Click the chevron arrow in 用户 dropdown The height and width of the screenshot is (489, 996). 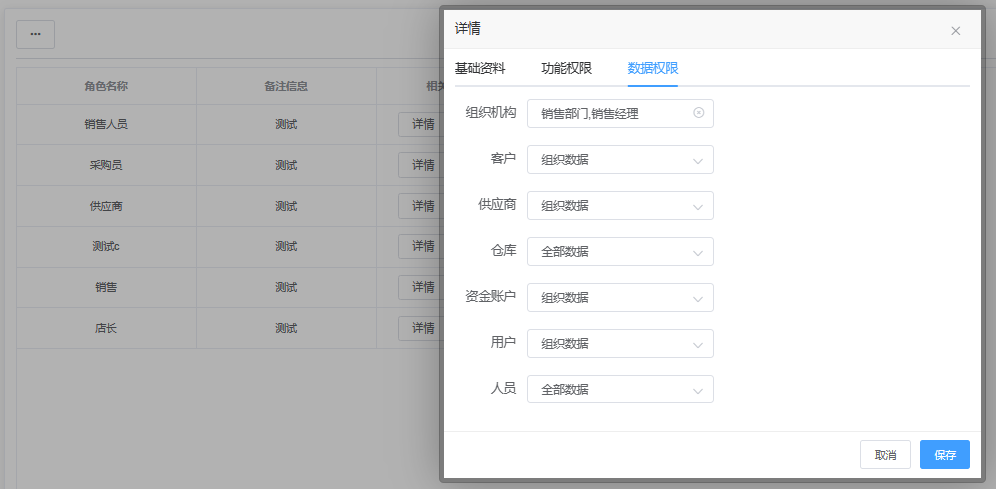pos(698,344)
